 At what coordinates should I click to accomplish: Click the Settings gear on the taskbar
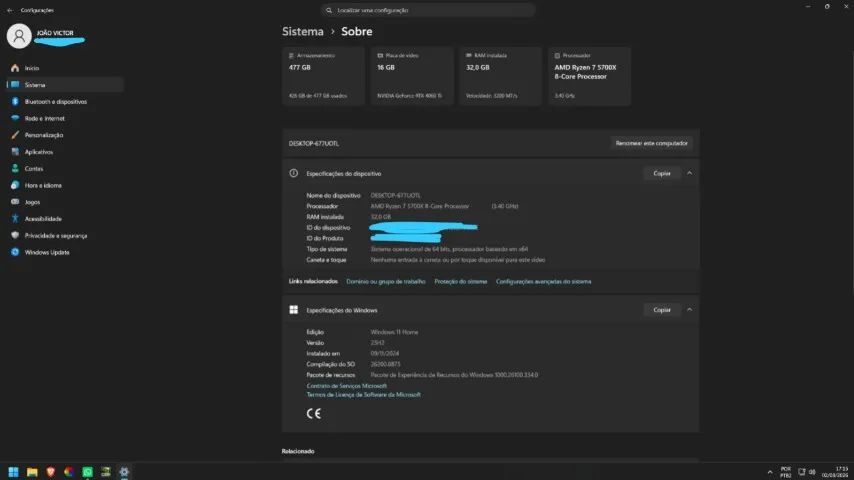124,472
